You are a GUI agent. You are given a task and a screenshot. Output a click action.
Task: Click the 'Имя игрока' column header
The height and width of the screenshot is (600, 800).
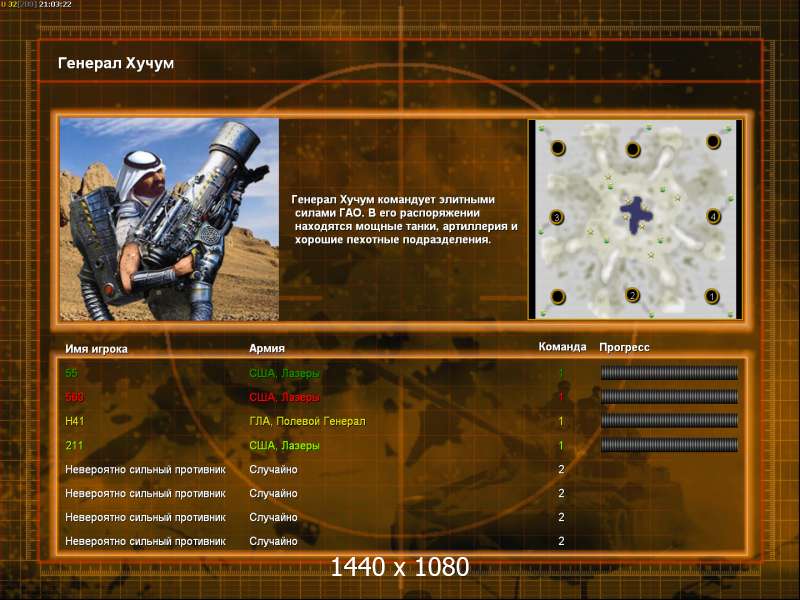pyautogui.click(x=96, y=349)
